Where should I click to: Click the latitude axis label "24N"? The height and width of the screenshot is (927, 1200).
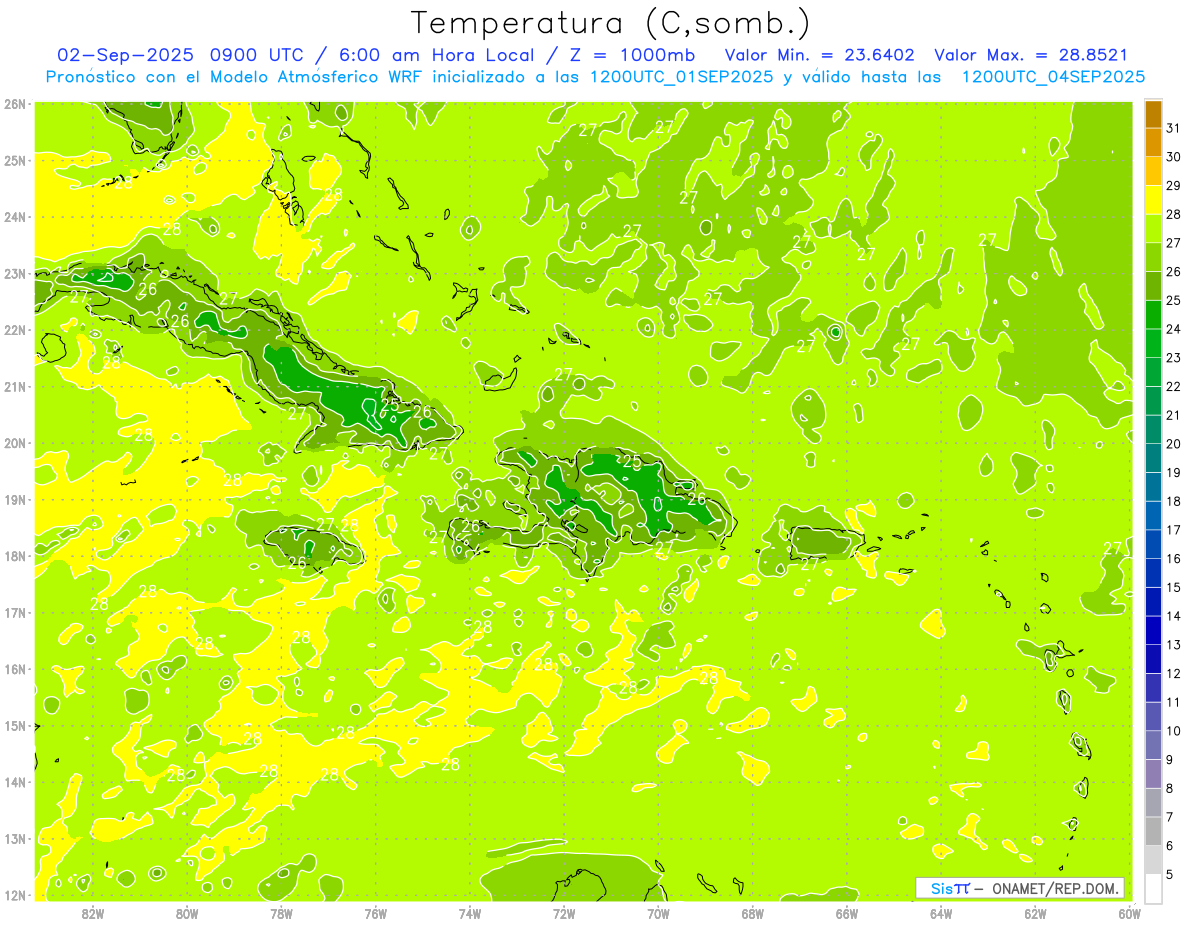click(x=15, y=217)
